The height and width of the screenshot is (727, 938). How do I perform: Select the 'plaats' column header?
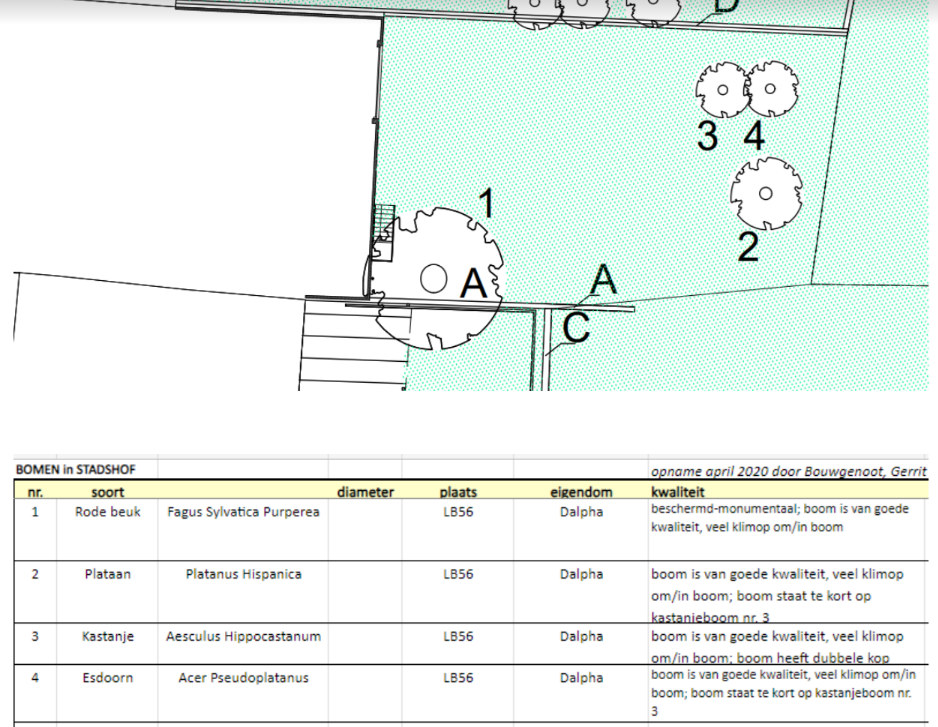[x=458, y=491]
